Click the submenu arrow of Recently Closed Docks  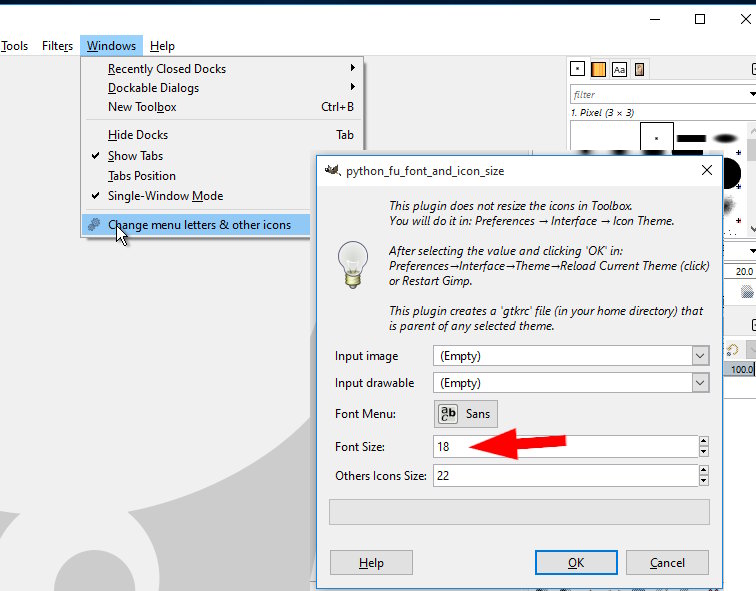pos(353,67)
